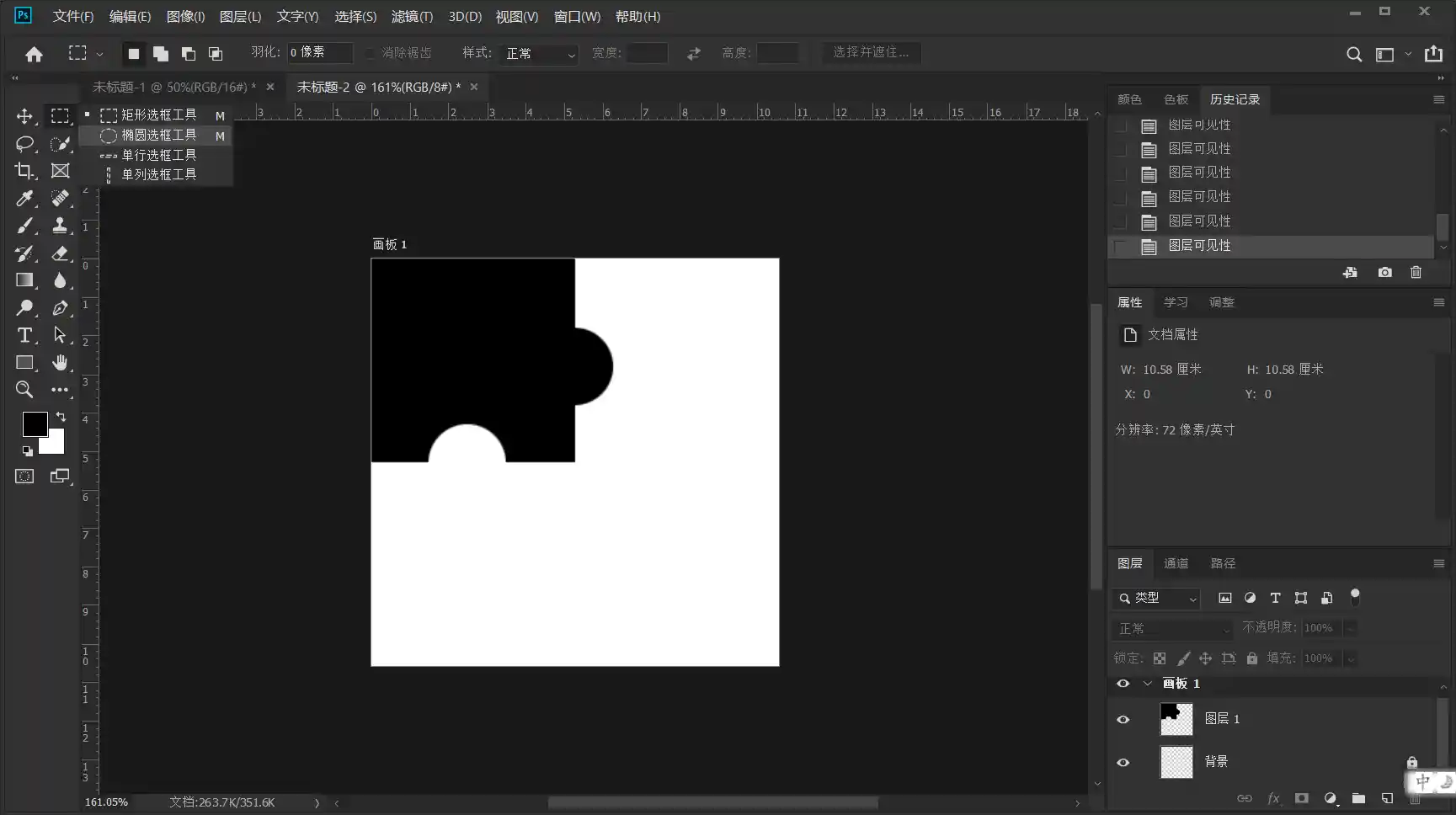This screenshot has width=1456, height=815.
Task: Select the History Brush tool
Action: (x=24, y=253)
